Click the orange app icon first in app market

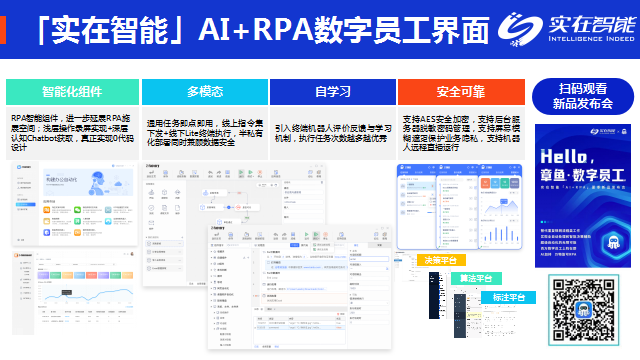click(47, 210)
